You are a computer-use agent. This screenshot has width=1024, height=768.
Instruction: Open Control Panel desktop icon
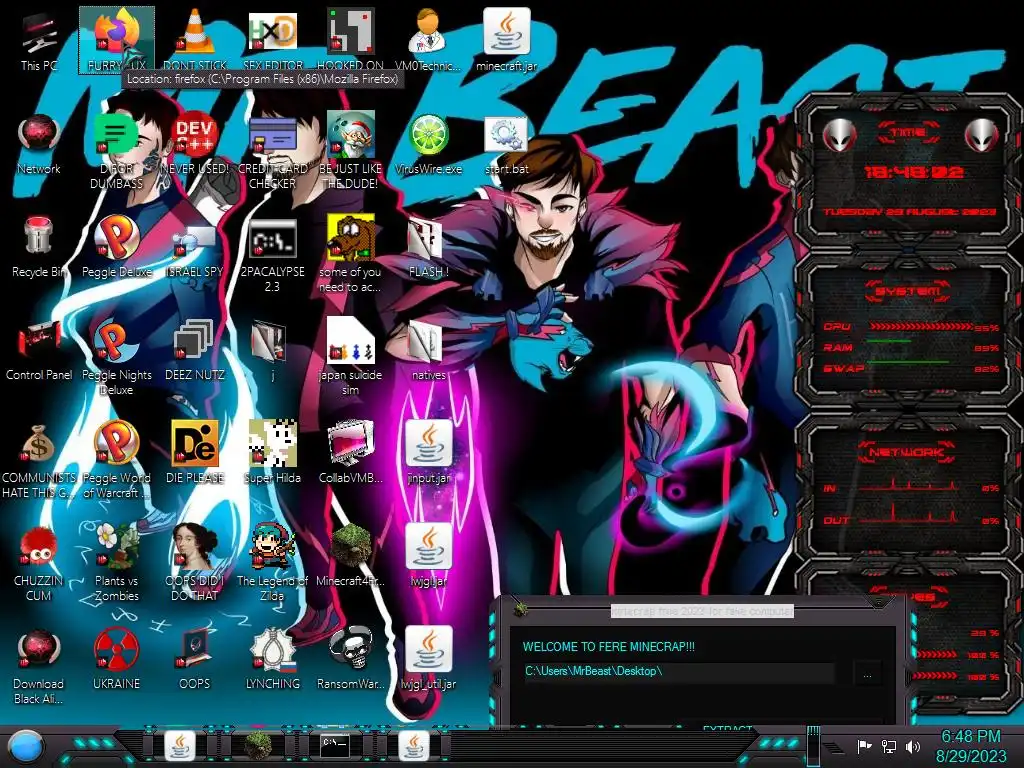(39, 350)
